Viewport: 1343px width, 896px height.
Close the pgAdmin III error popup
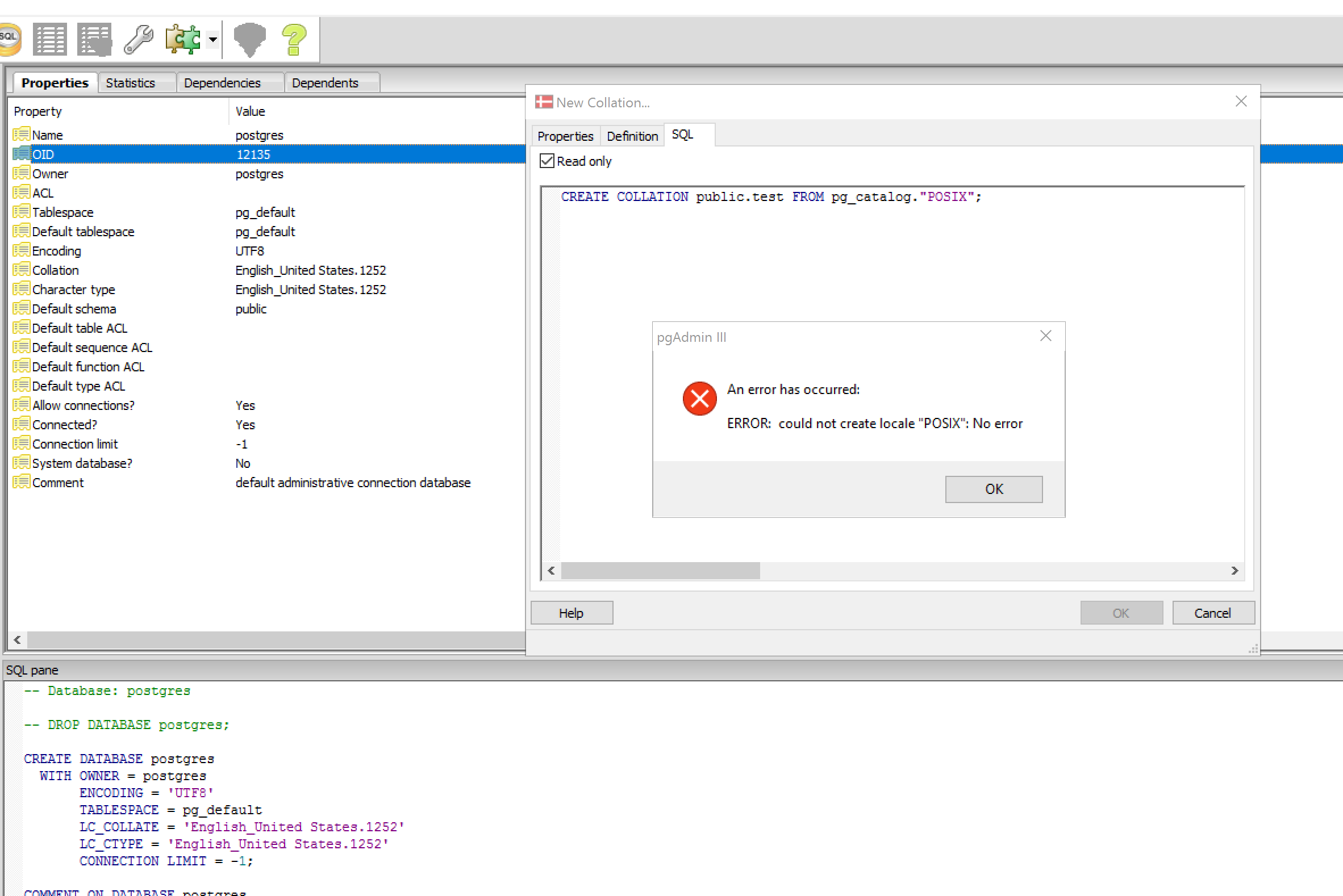1045,336
